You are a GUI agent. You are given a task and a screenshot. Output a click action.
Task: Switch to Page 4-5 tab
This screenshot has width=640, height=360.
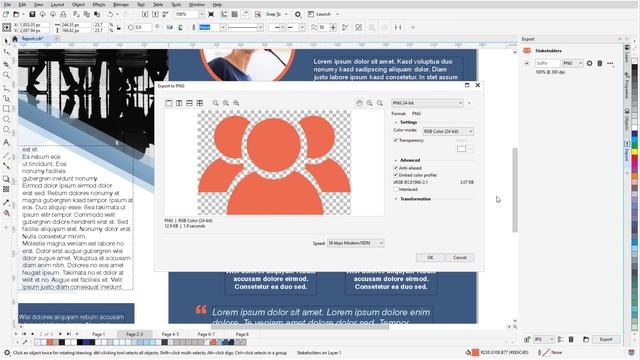point(171,334)
